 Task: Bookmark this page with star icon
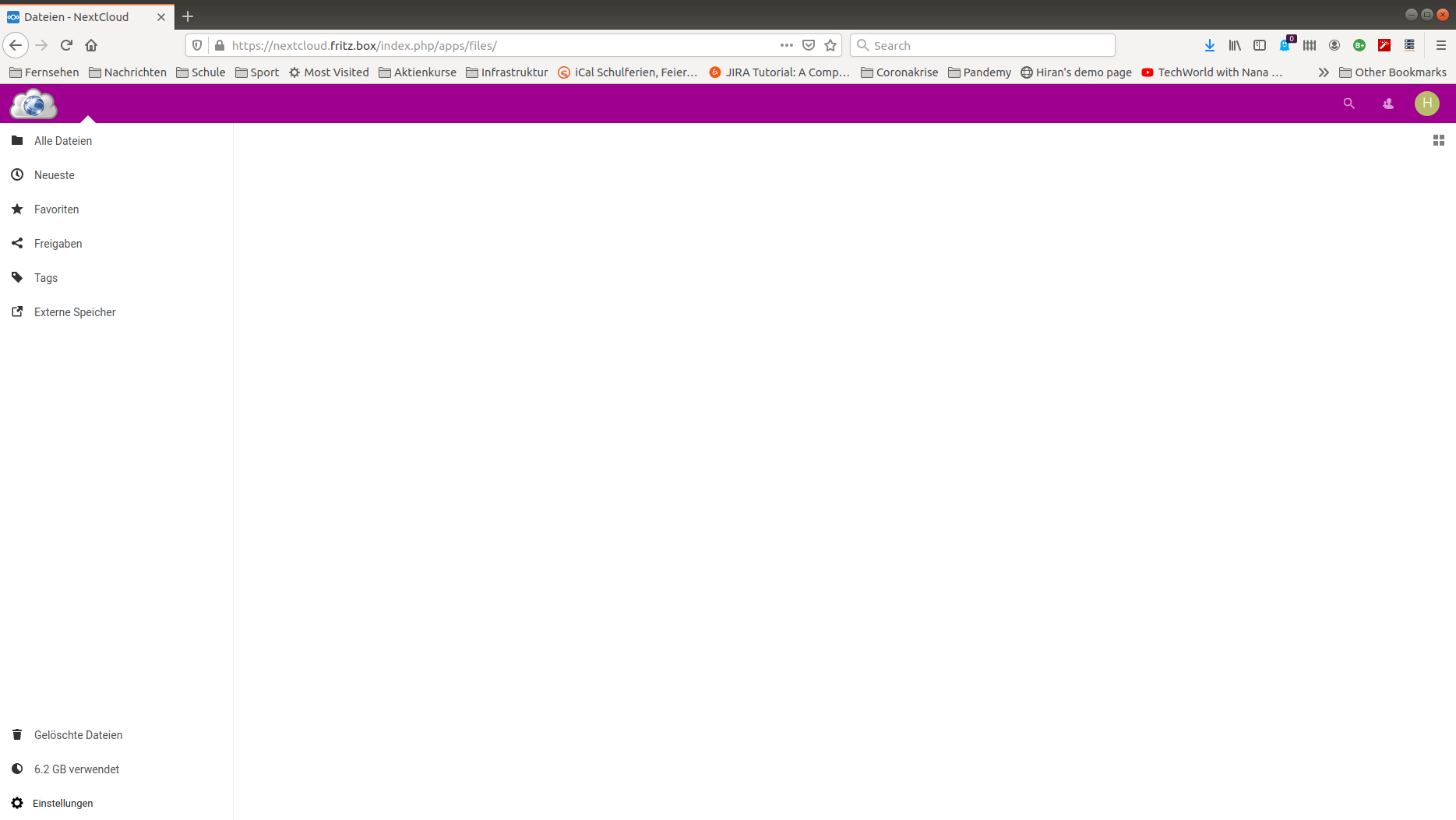coord(830,45)
